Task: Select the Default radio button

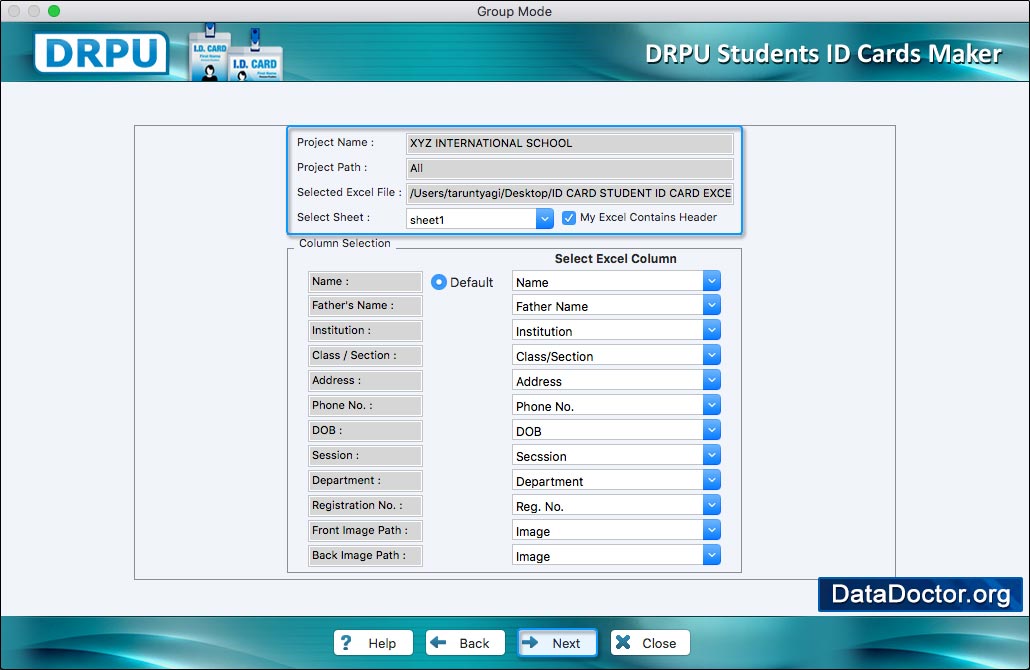Action: [439, 282]
